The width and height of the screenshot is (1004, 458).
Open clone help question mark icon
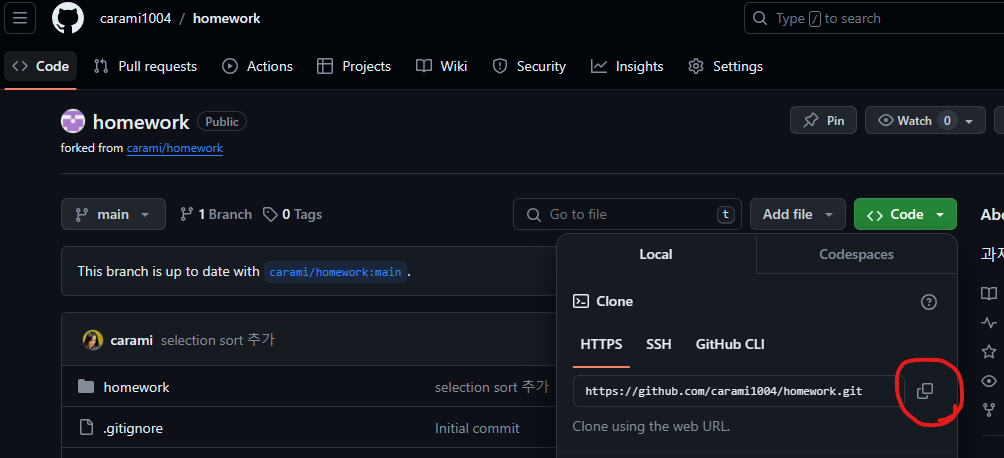point(928,302)
